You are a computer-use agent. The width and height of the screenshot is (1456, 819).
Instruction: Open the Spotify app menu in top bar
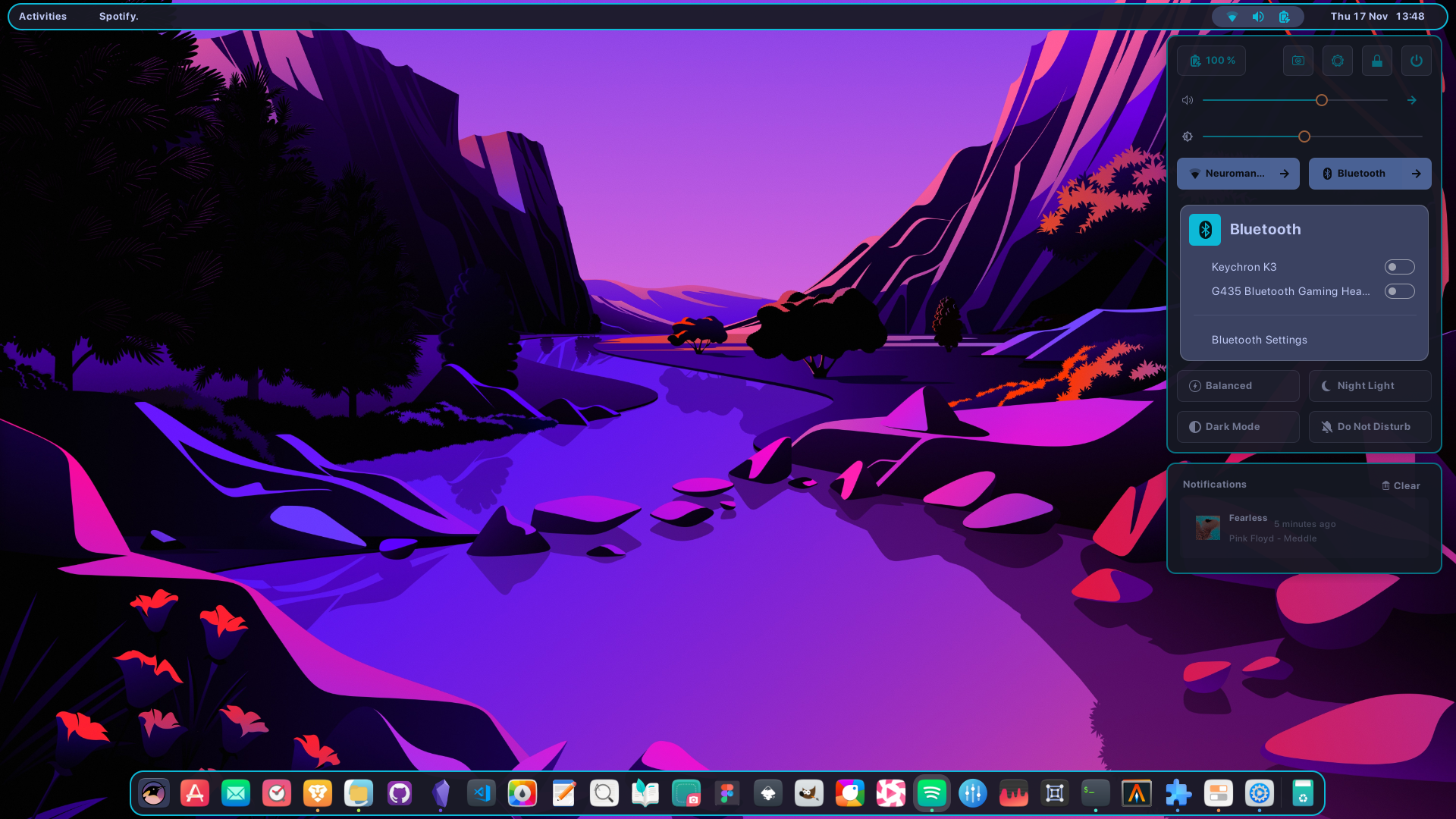pyautogui.click(x=119, y=16)
